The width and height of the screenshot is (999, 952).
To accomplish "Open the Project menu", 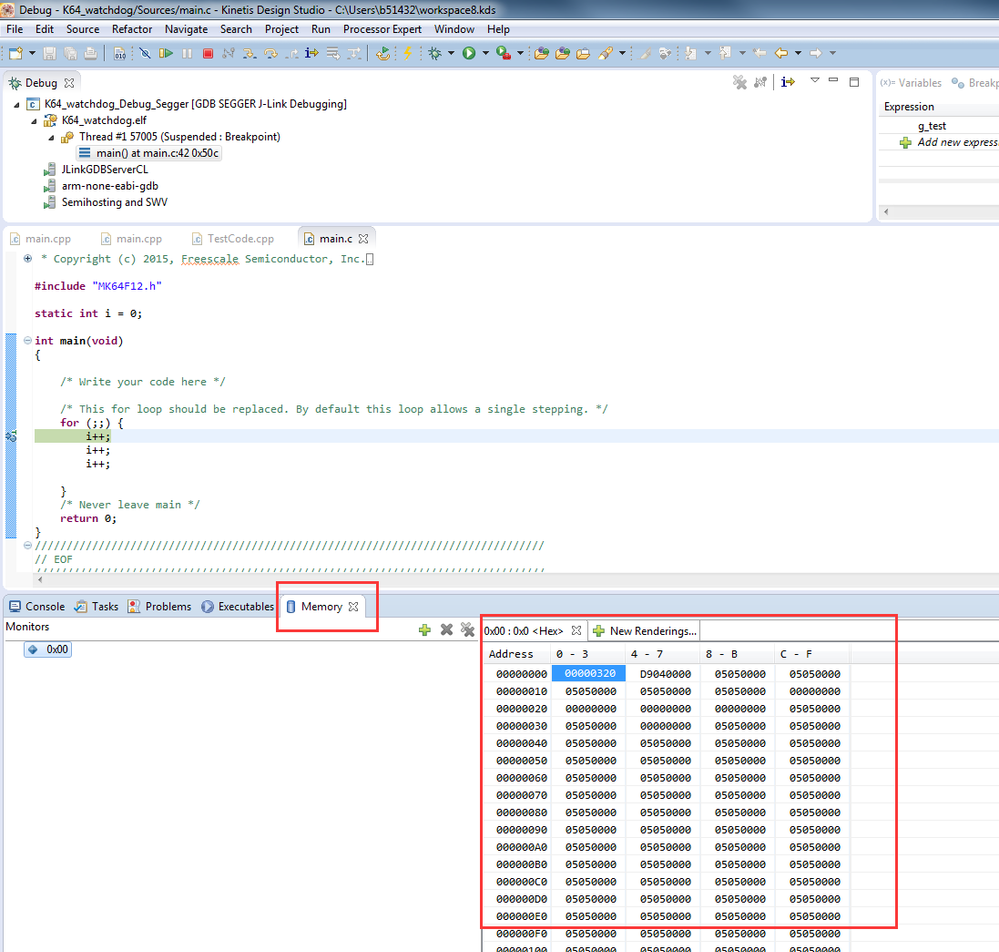I will (282, 29).
